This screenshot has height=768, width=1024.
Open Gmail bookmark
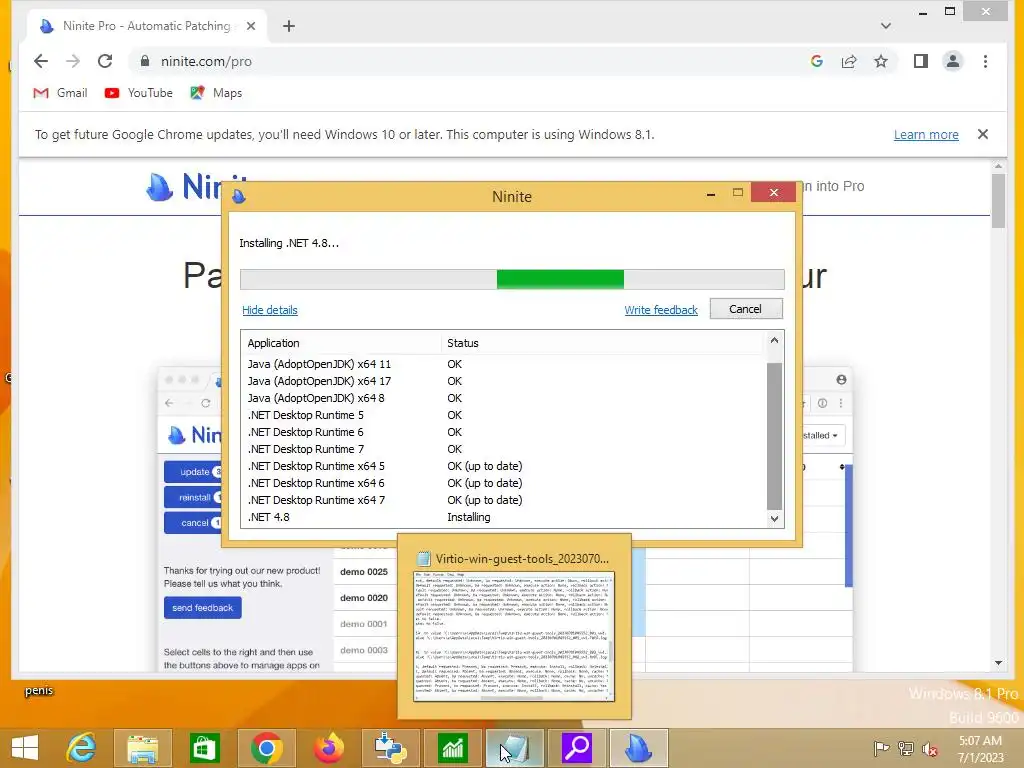coord(60,93)
